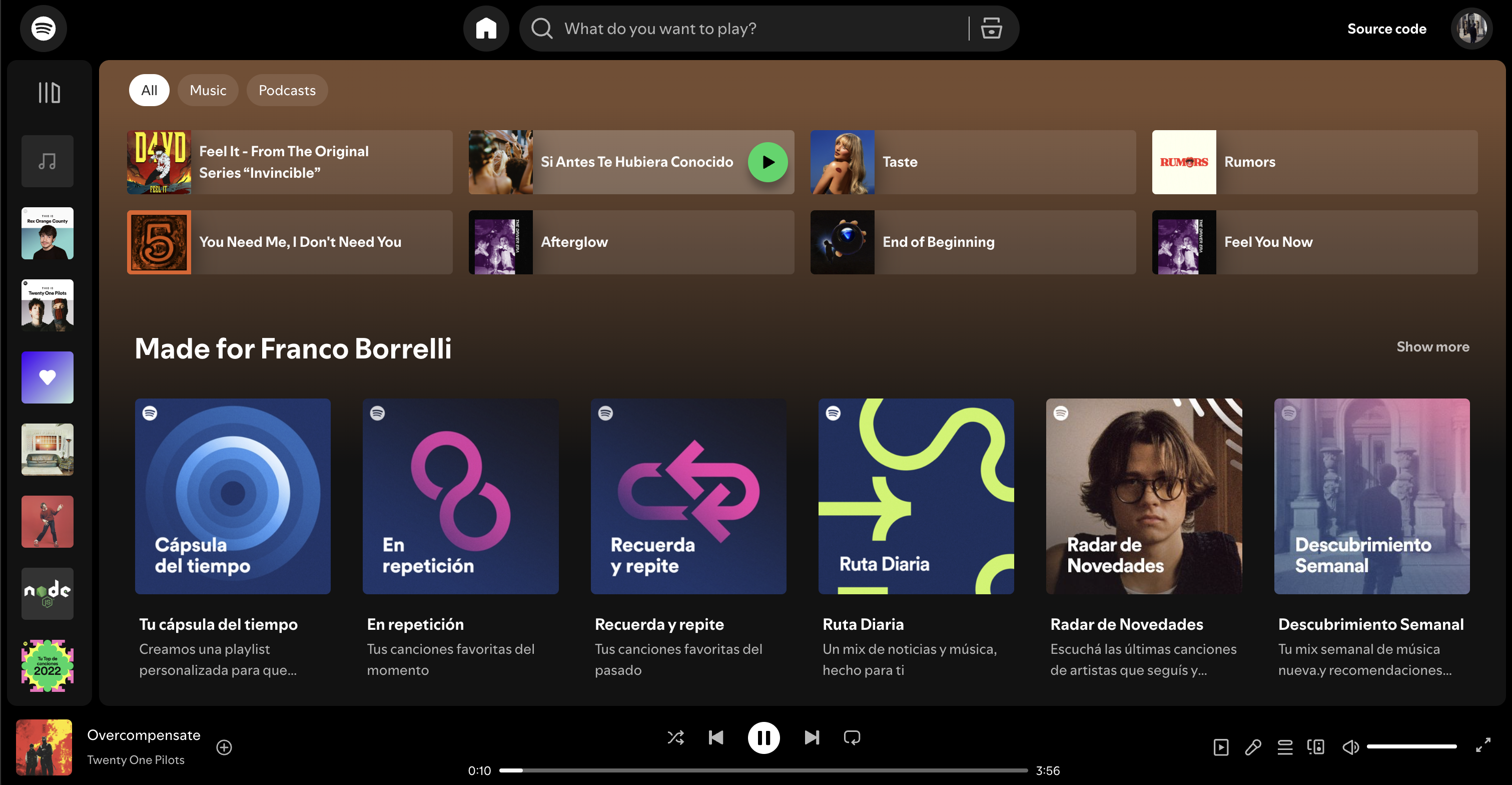This screenshot has width=1512, height=785.
Task: Select the Music filter tab
Action: click(208, 90)
